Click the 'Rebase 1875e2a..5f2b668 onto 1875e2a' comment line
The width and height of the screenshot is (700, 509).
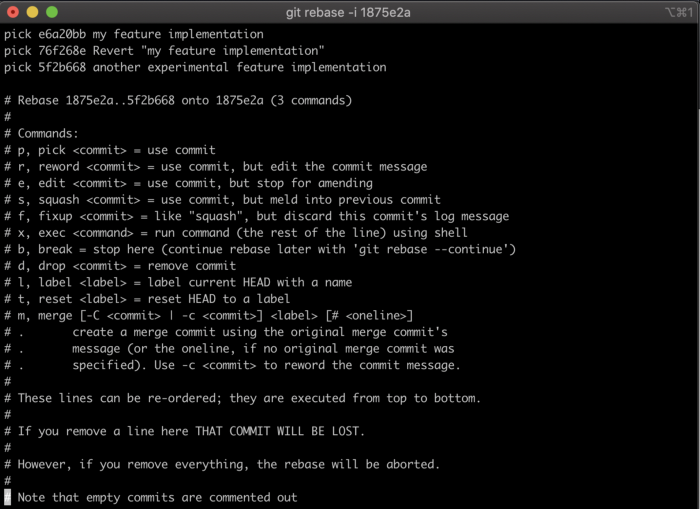[180, 100]
